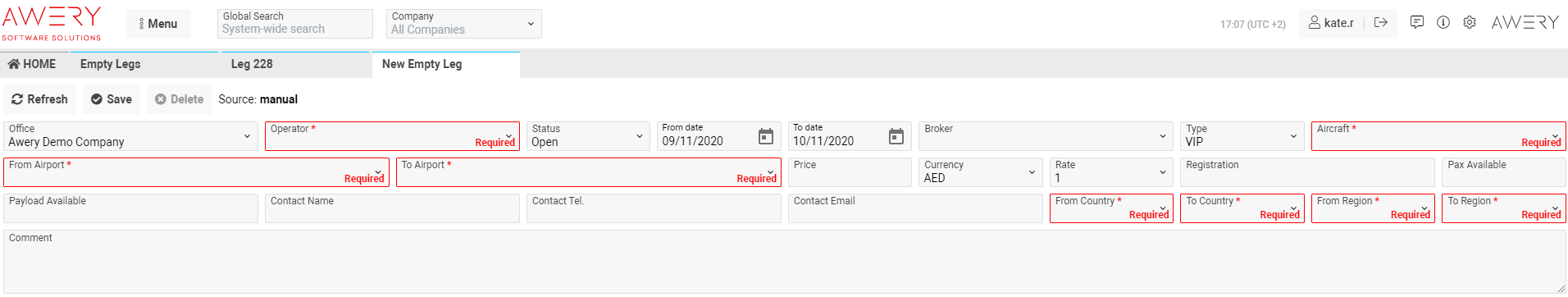This screenshot has height=297, width=1568.
Task: Click into the Comment text area
Action: 784,262
